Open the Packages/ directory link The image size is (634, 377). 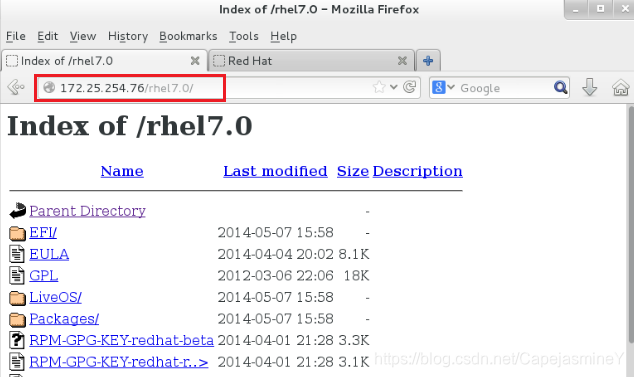[x=64, y=319]
